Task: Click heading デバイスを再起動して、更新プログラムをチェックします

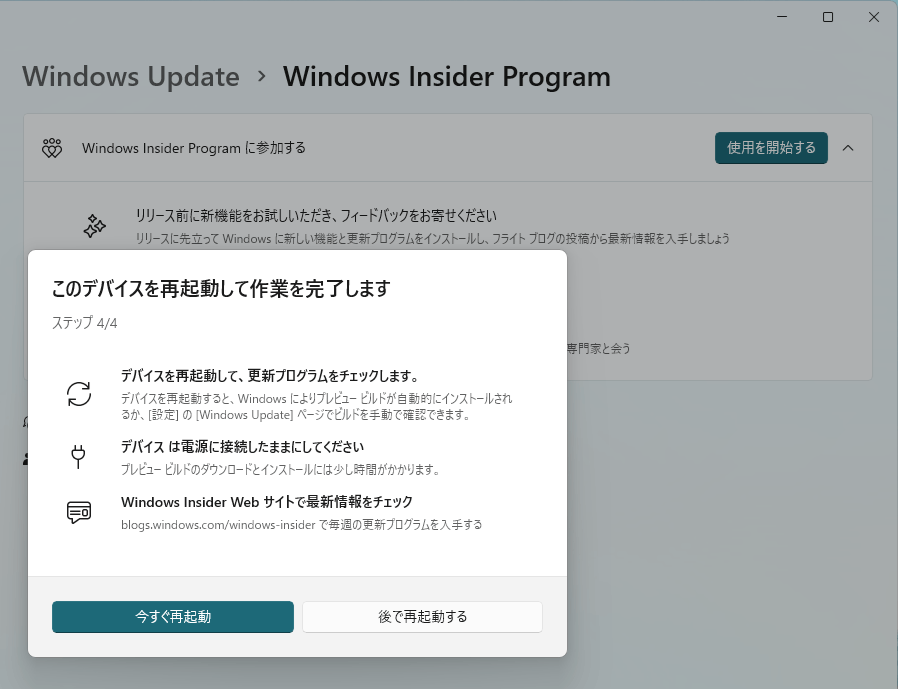Action: [x=270, y=376]
